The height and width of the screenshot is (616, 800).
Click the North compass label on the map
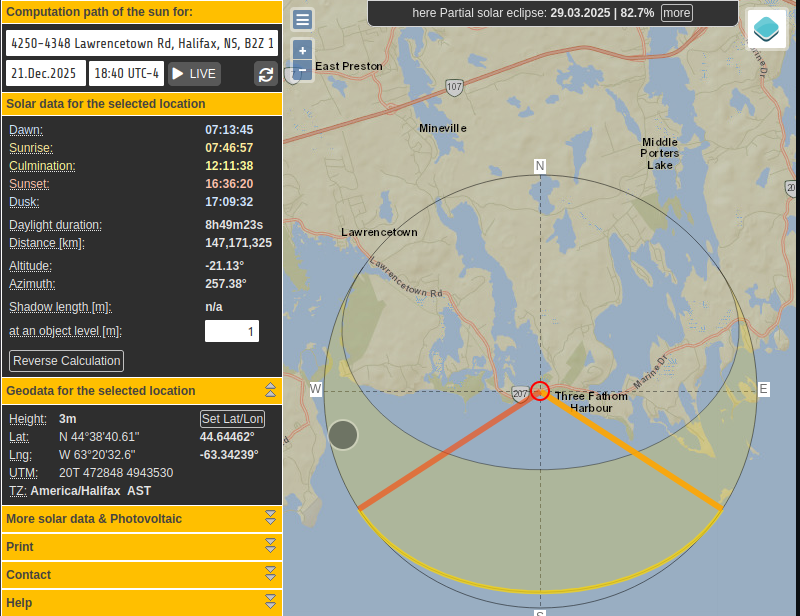540,166
